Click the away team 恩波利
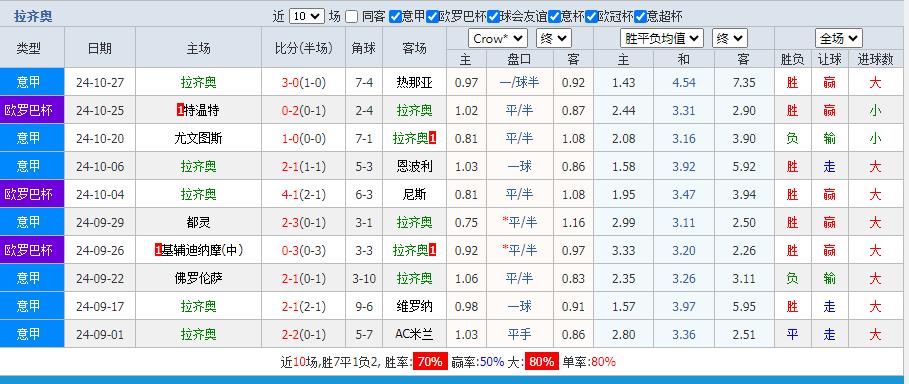The image size is (909, 384). [414, 166]
